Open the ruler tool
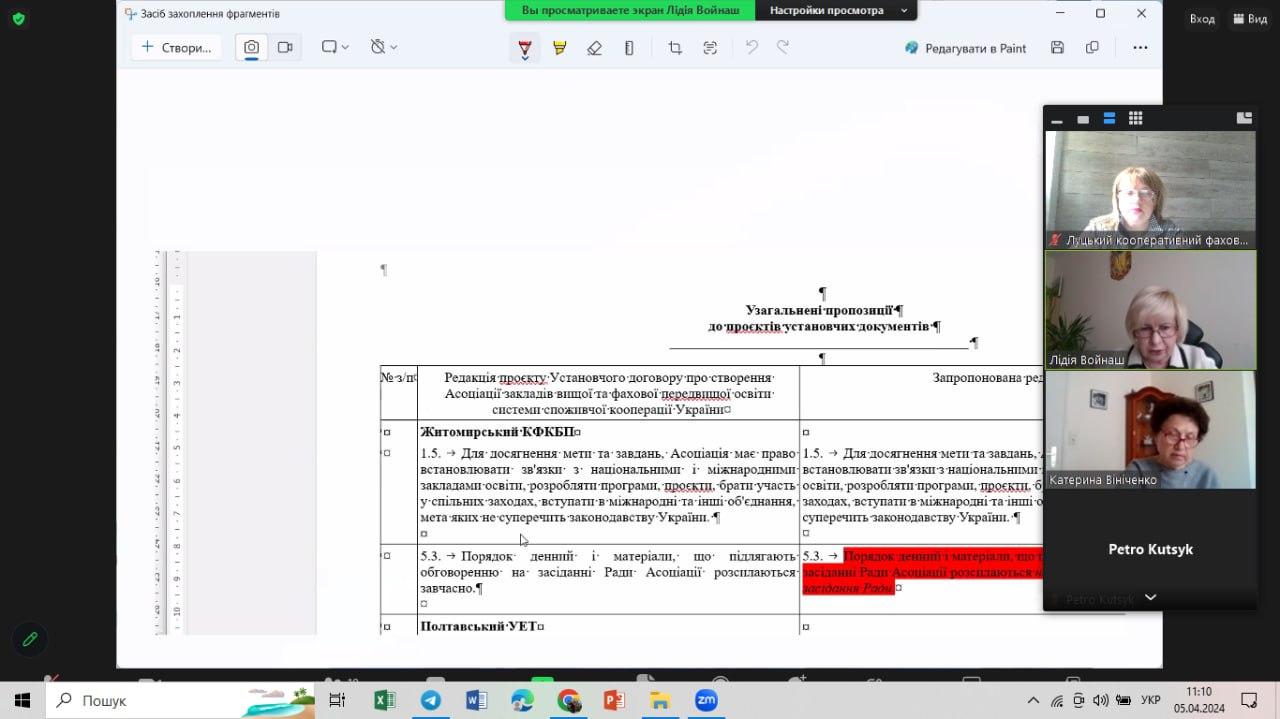The image size is (1280, 719). tap(629, 47)
